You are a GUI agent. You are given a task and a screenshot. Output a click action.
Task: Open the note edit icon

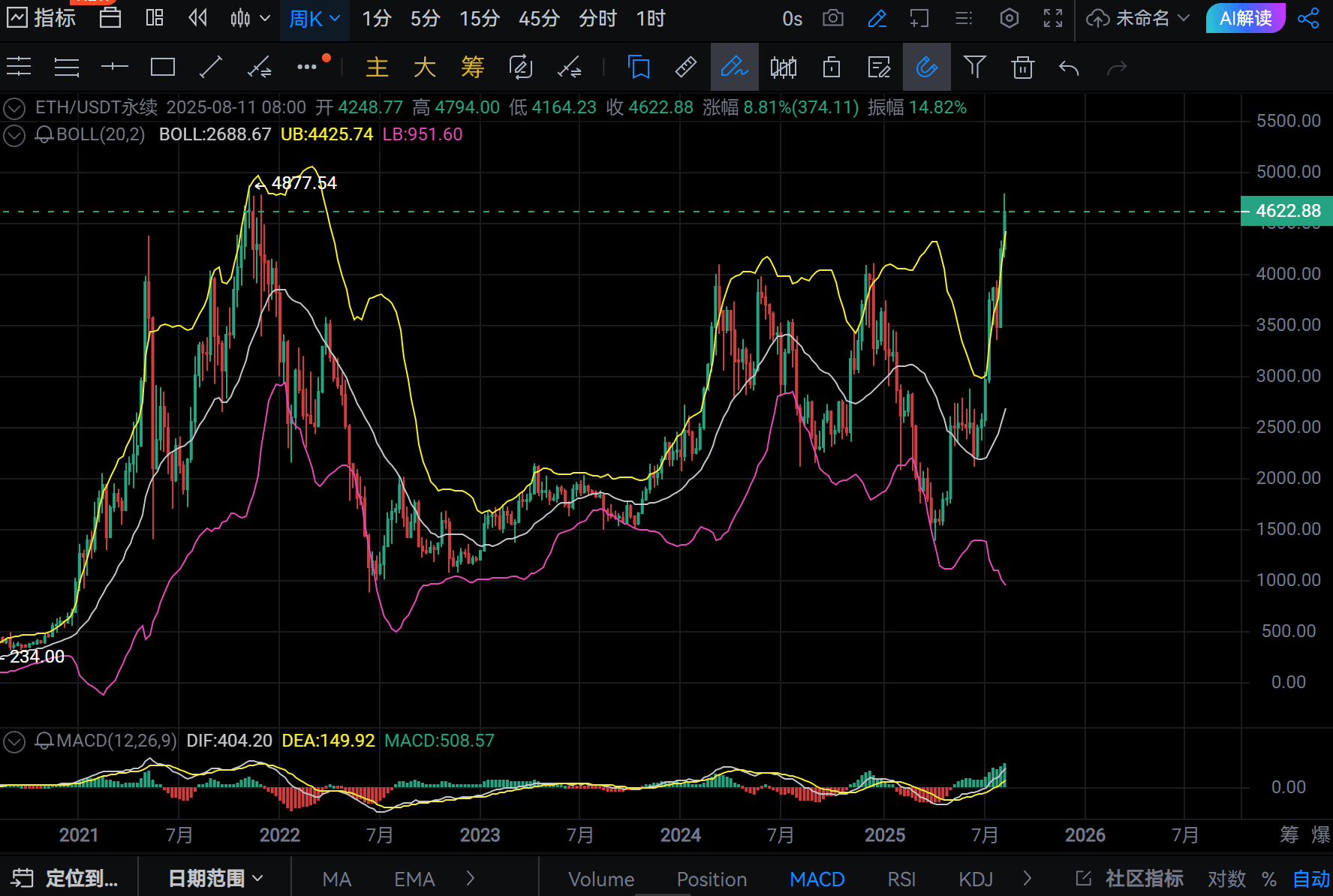pos(879,68)
